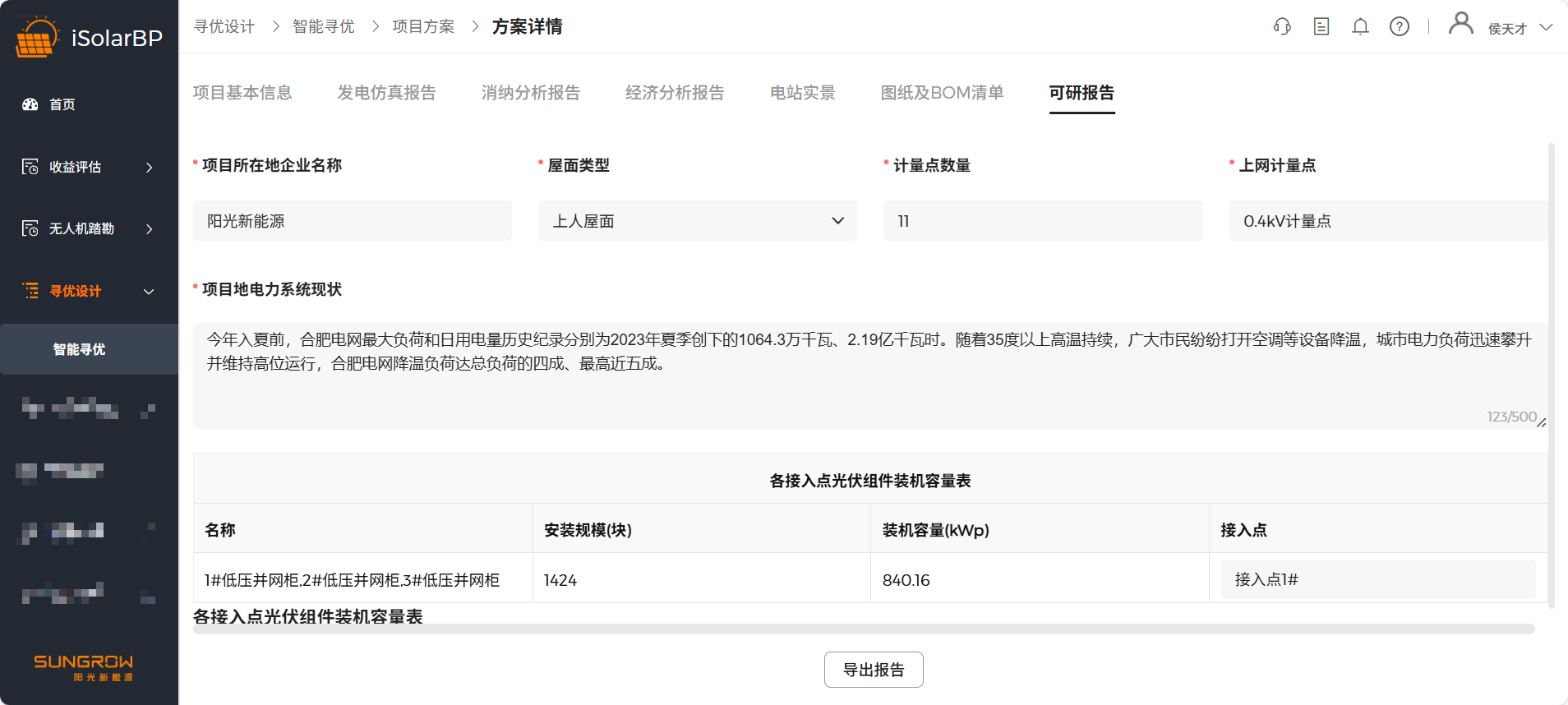Click the 无人机踏勘 sidebar icon
1568x705 pixels.
30,228
